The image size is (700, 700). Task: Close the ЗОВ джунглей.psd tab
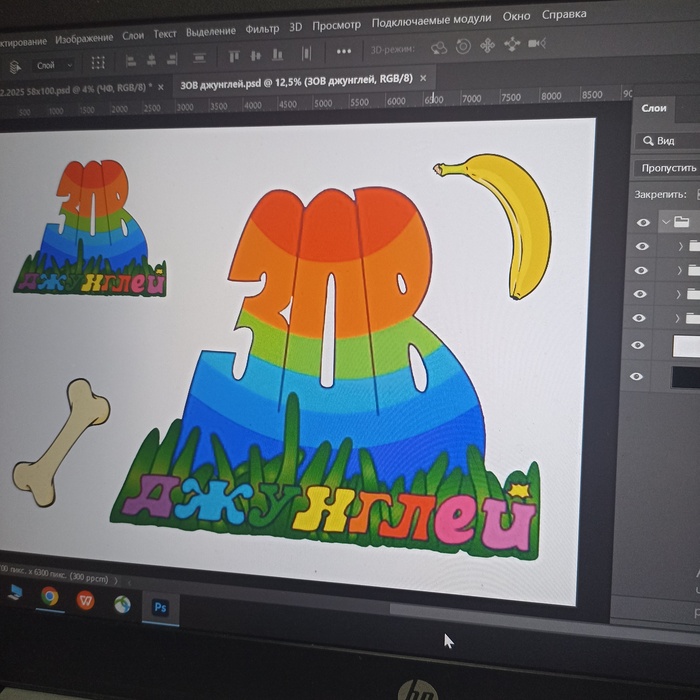(x=423, y=78)
